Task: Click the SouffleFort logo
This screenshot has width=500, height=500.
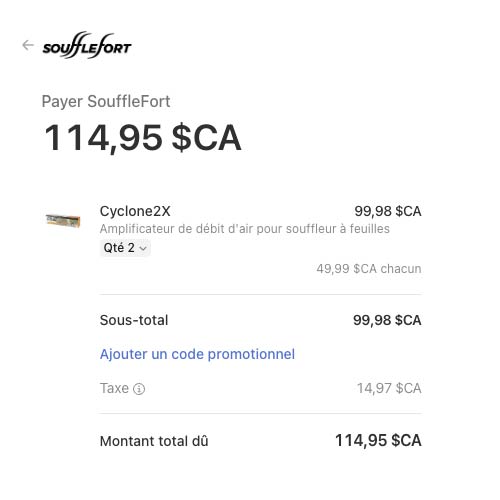Action: point(87,45)
